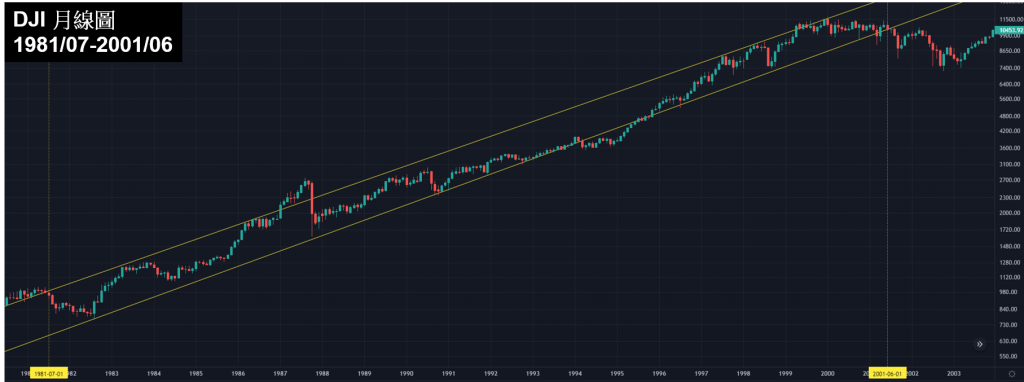This screenshot has width=1024, height=382.
Task: Click the 1480.00 price scale label
Action: pyautogui.click(x=1010, y=246)
